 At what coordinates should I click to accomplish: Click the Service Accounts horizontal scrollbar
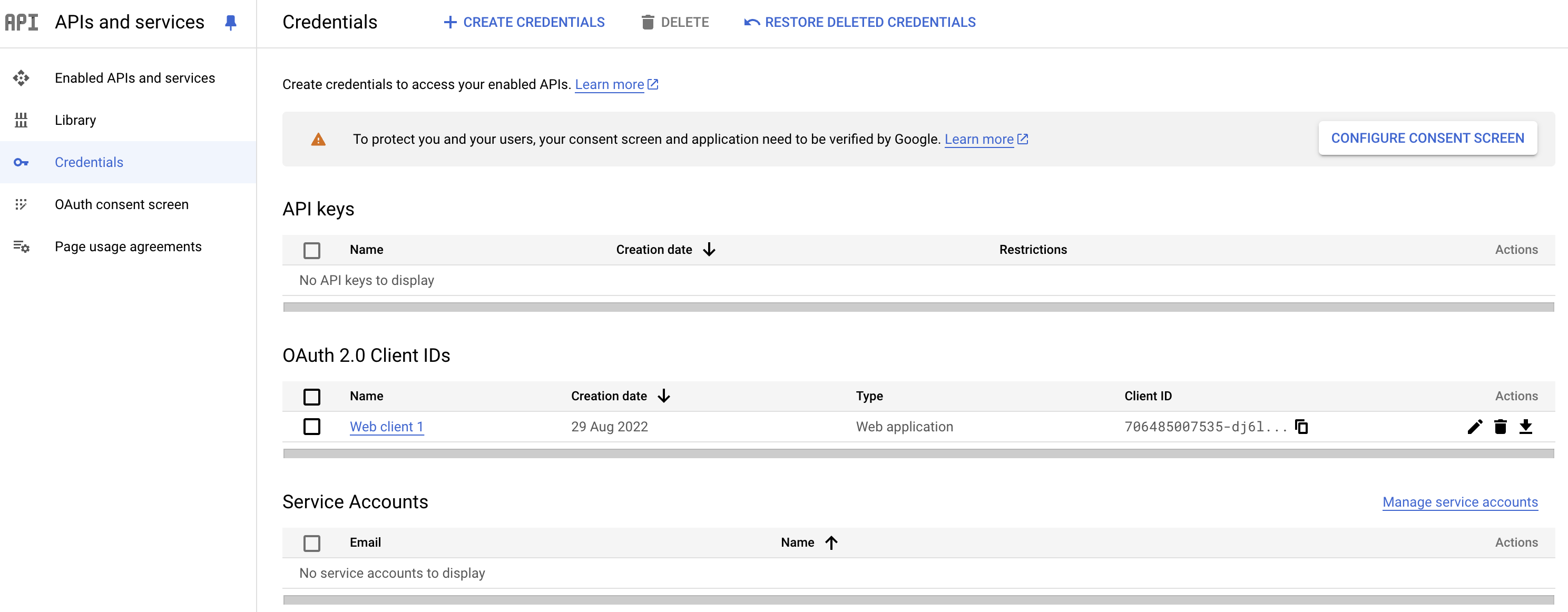coord(918,600)
